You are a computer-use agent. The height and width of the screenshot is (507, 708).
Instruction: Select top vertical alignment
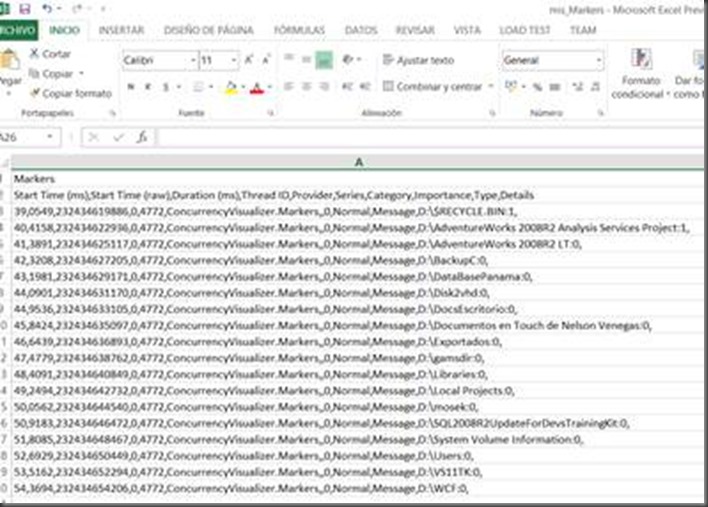click(x=289, y=59)
